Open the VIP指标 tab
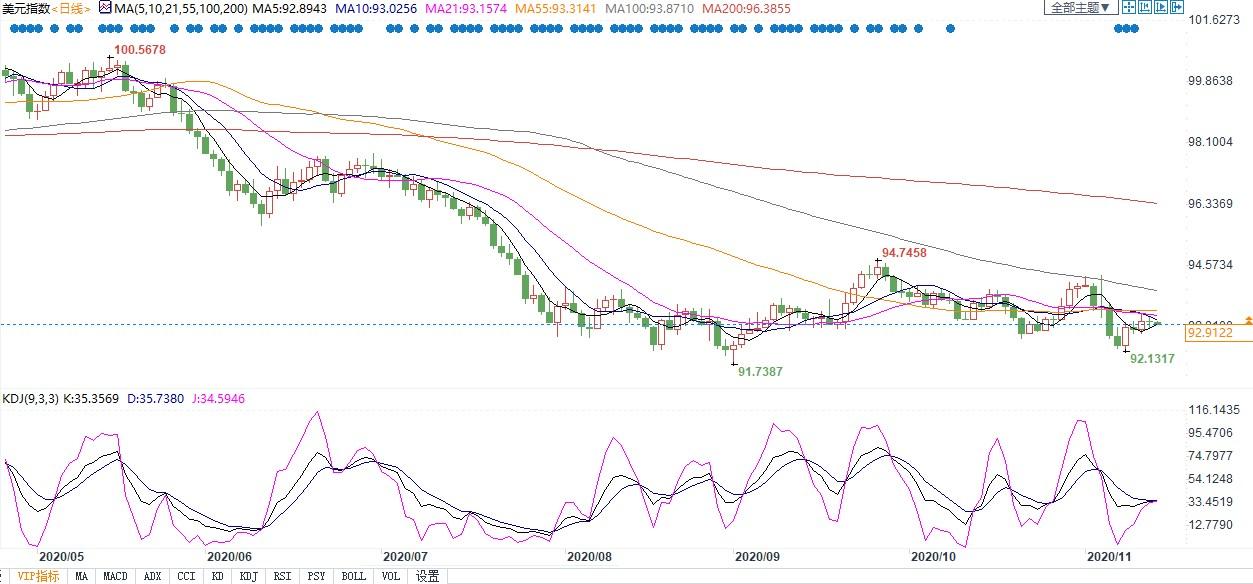 pos(35,576)
